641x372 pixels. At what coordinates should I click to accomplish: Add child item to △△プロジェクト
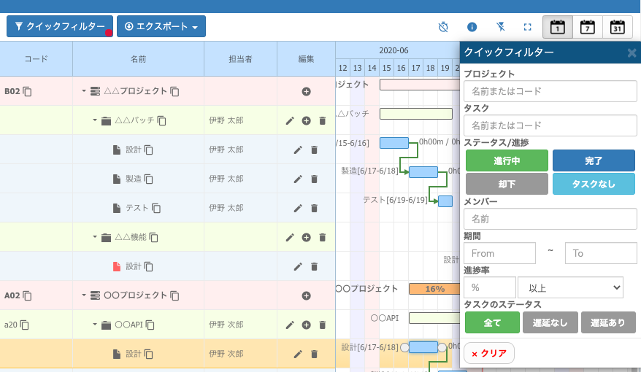pos(306,92)
